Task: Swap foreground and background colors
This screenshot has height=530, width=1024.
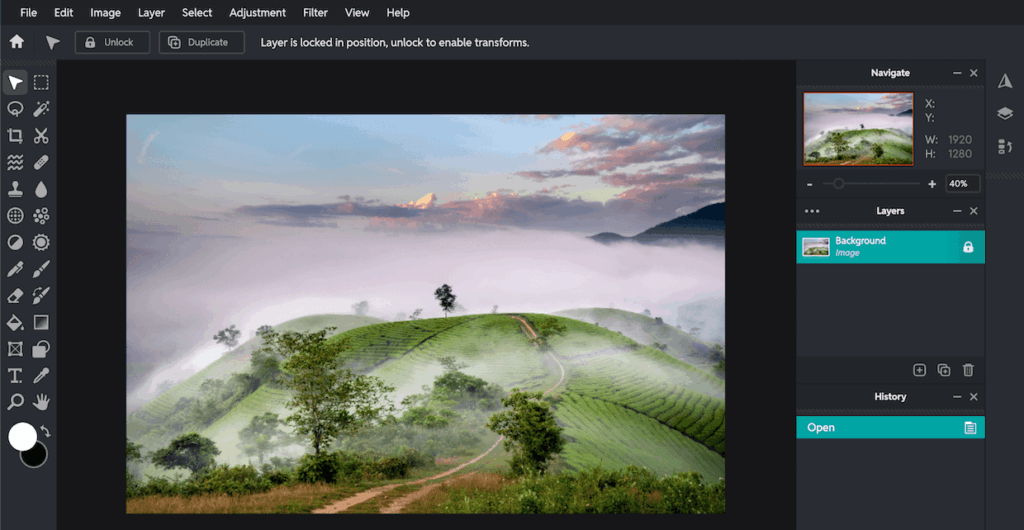Action: [x=45, y=431]
